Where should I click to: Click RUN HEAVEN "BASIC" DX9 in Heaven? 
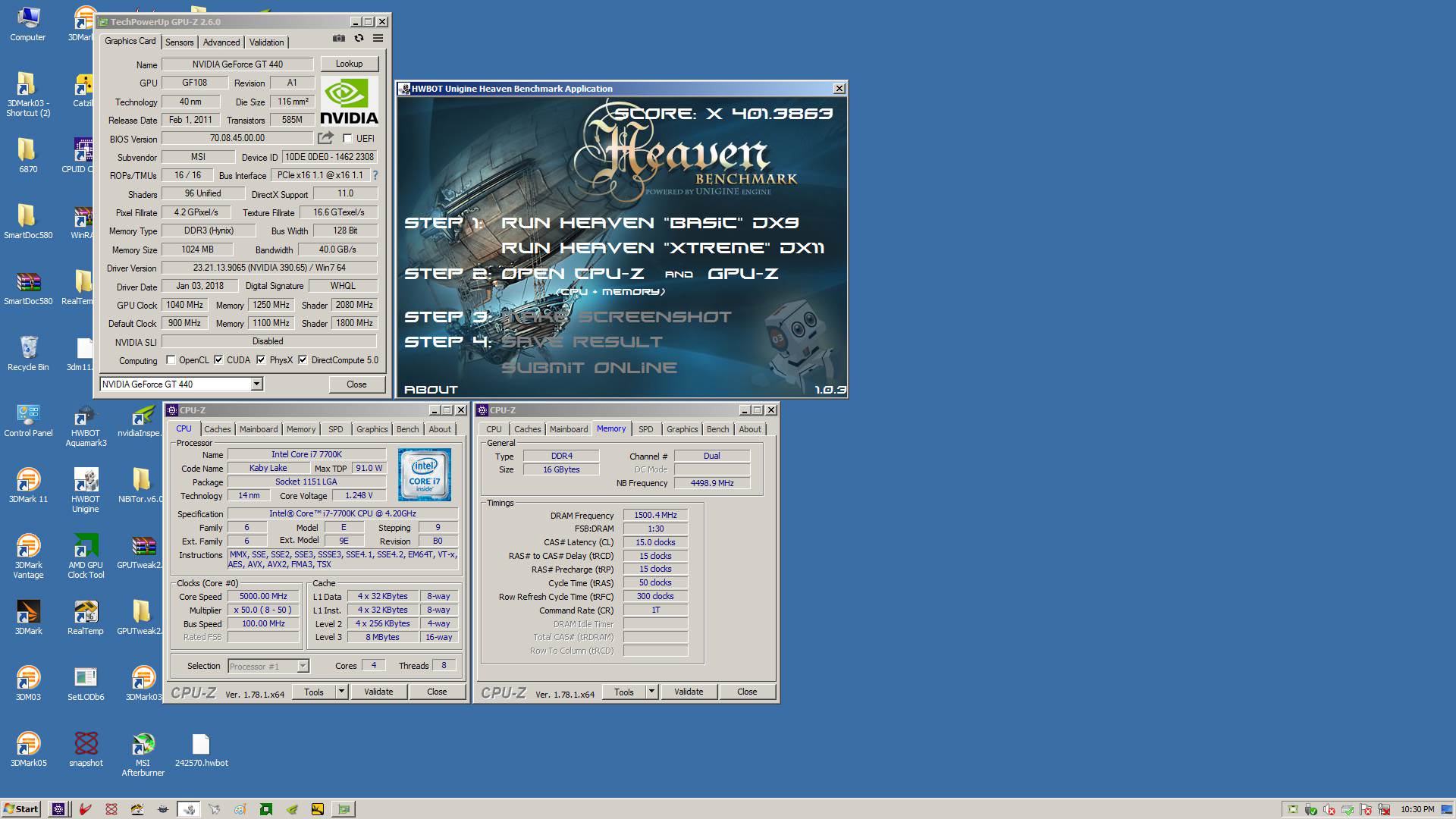pyautogui.click(x=650, y=223)
